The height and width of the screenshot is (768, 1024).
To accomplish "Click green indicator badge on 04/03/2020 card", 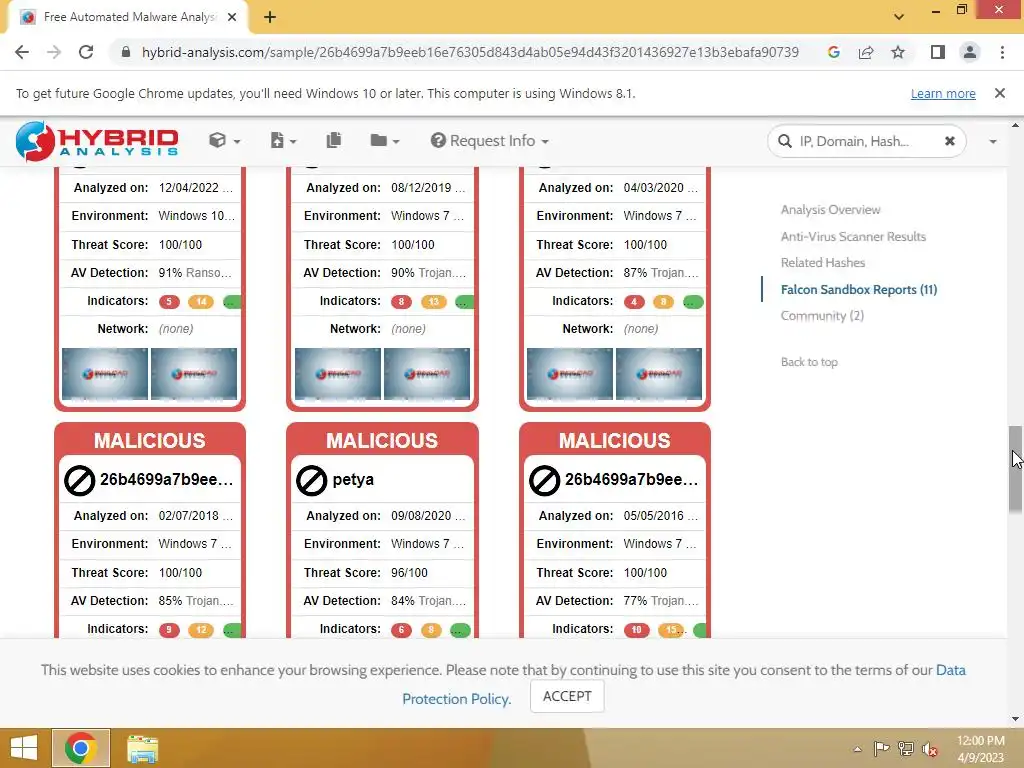I will pyautogui.click(x=693, y=302).
